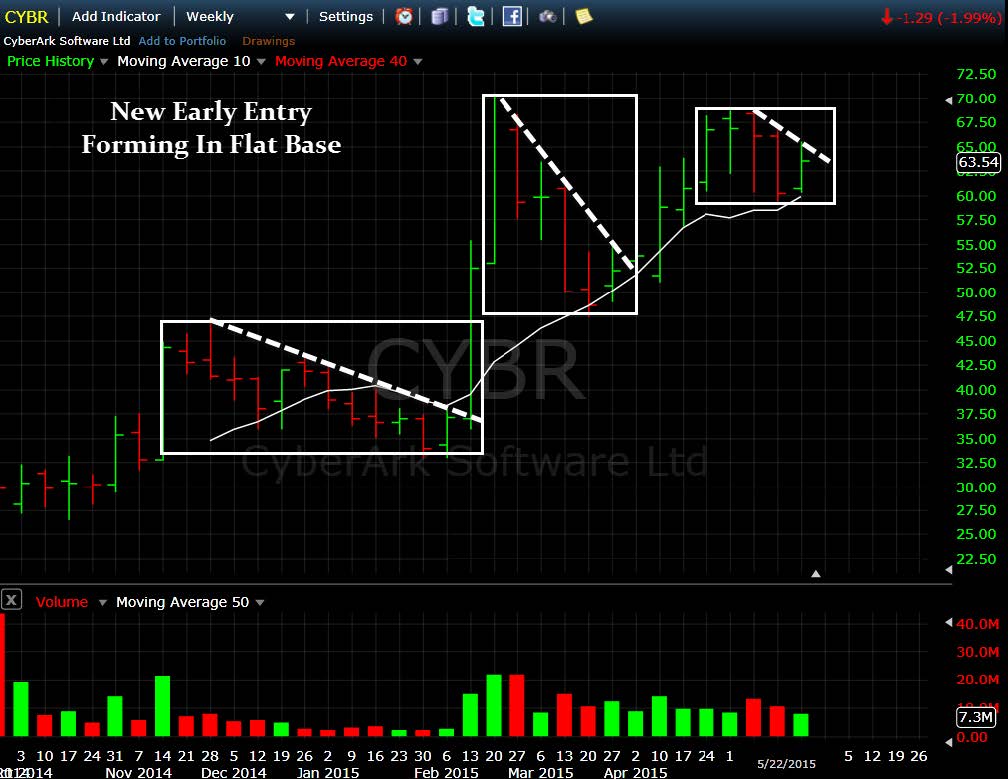The image size is (1008, 779).
Task: Click the camera snapshot icon
Action: 548,16
